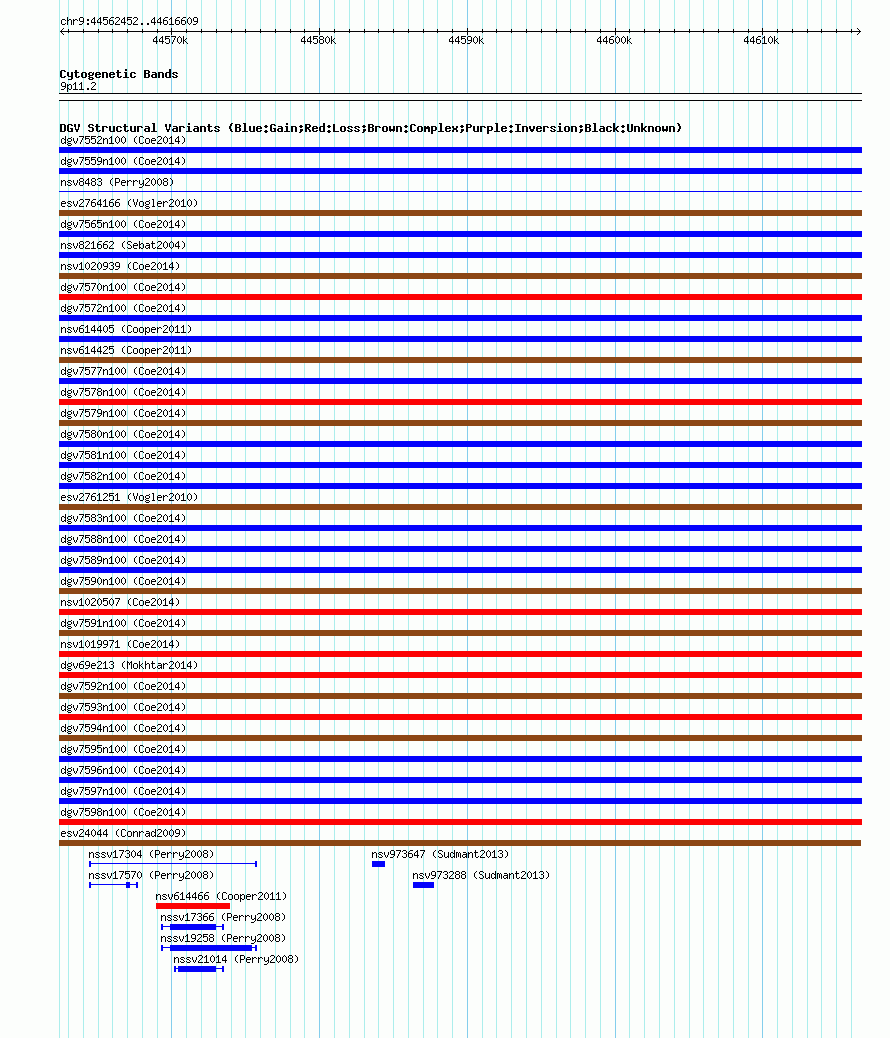
Task: Click dgv7565n100 (Coe2014) label
Action: tap(123, 224)
